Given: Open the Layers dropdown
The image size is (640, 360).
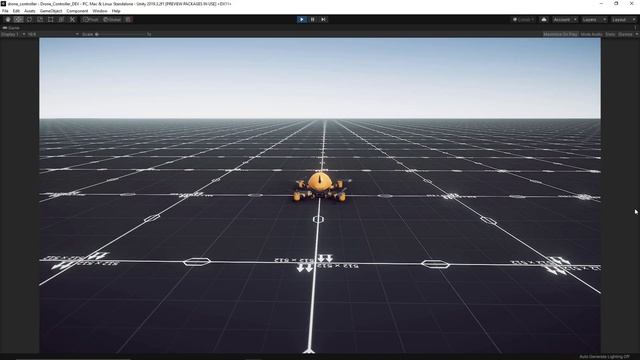Looking at the screenshot, I should click(x=593, y=20).
